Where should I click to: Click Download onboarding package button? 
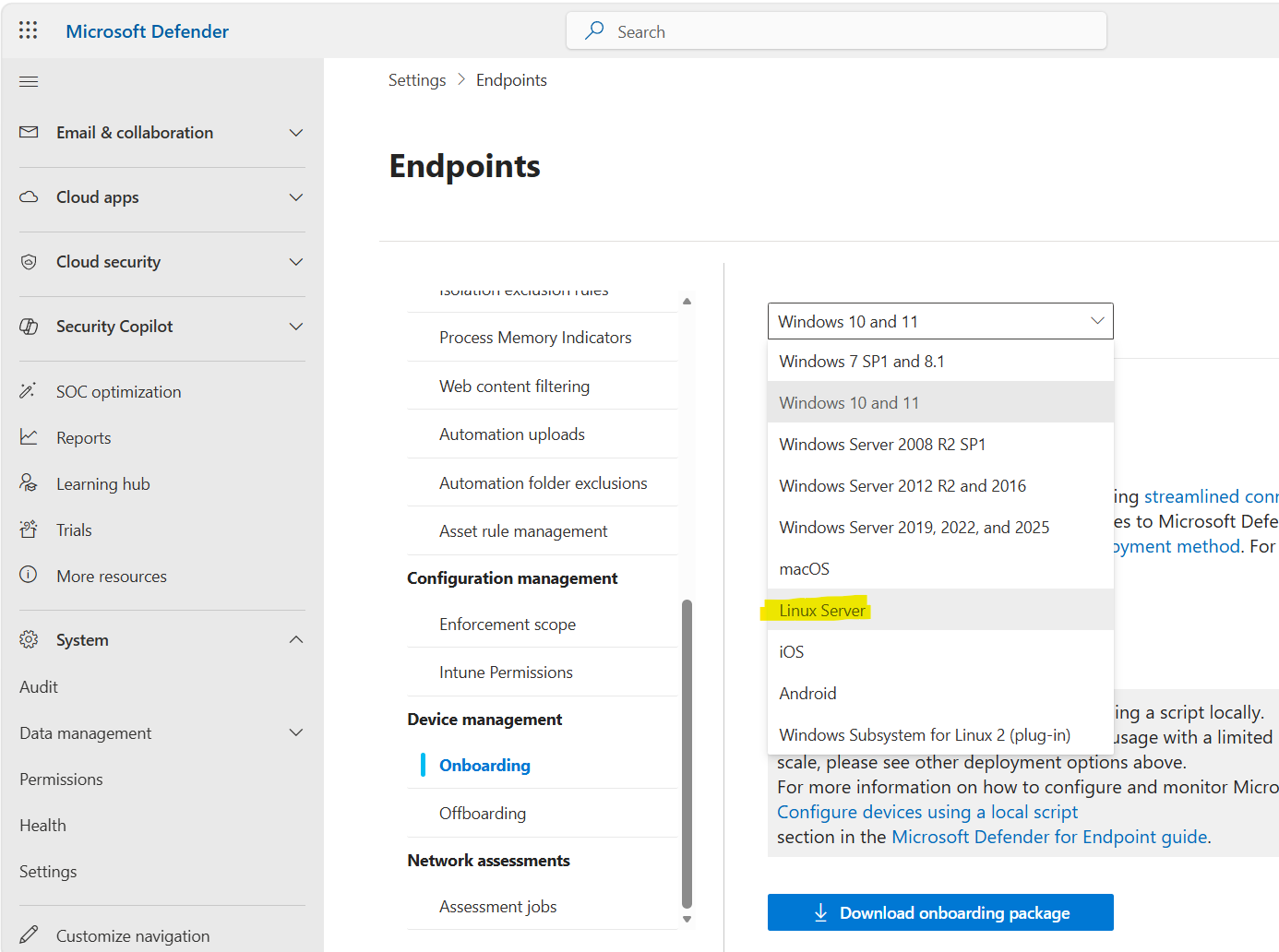click(940, 912)
